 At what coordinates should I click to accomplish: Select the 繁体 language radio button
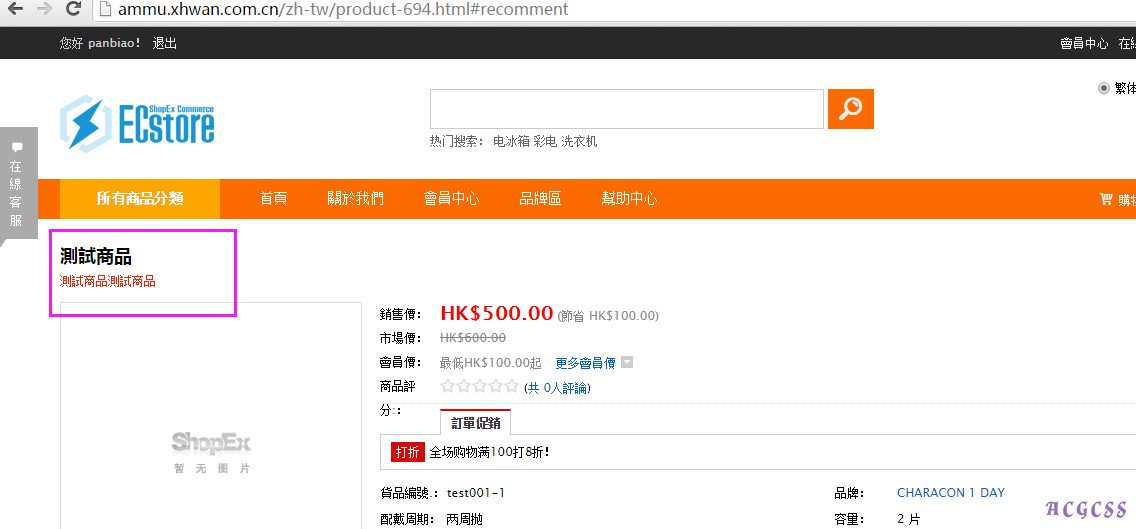1103,88
